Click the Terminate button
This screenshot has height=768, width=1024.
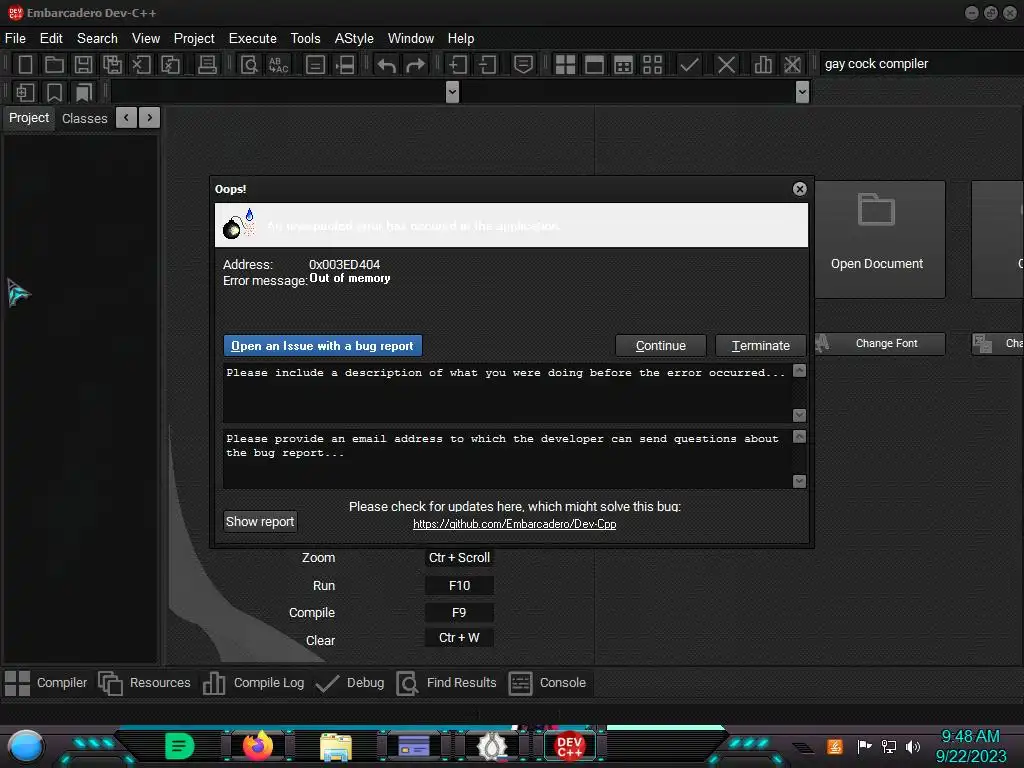[x=761, y=345]
